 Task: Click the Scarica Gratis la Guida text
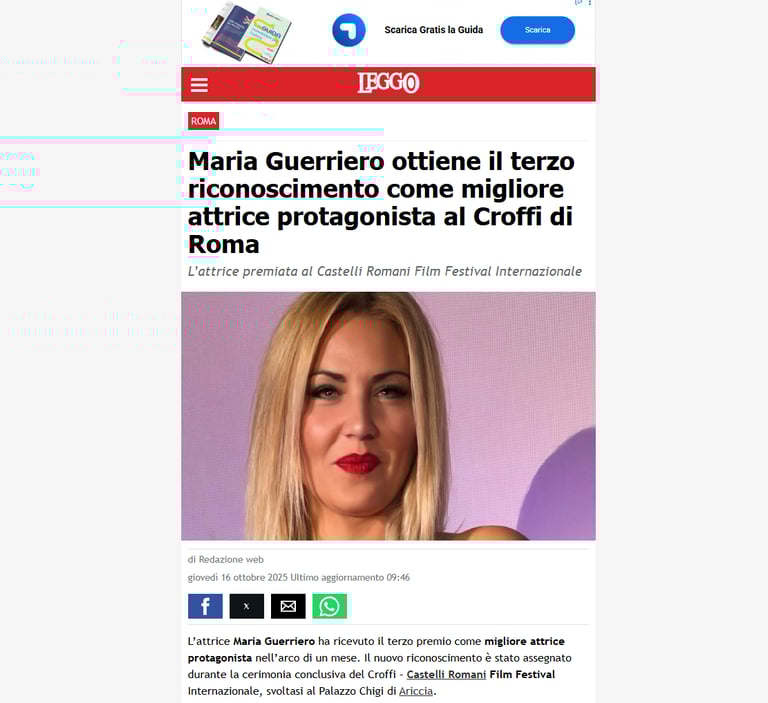click(x=433, y=30)
